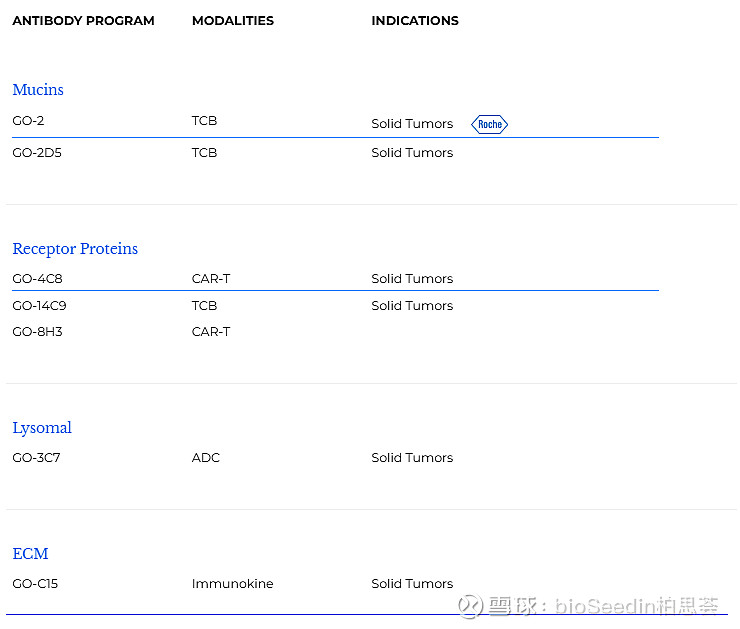Screen dimensions: 740x629
Task: Select the GO-8H3 program entry
Action: (x=37, y=332)
